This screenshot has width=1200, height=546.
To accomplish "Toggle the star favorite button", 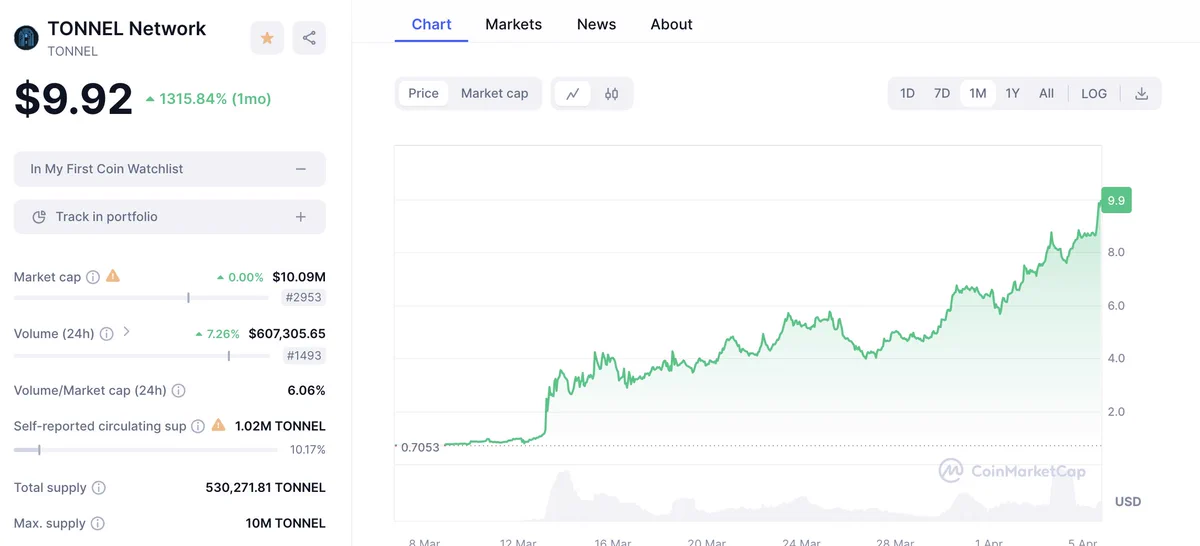I will tap(267, 38).
